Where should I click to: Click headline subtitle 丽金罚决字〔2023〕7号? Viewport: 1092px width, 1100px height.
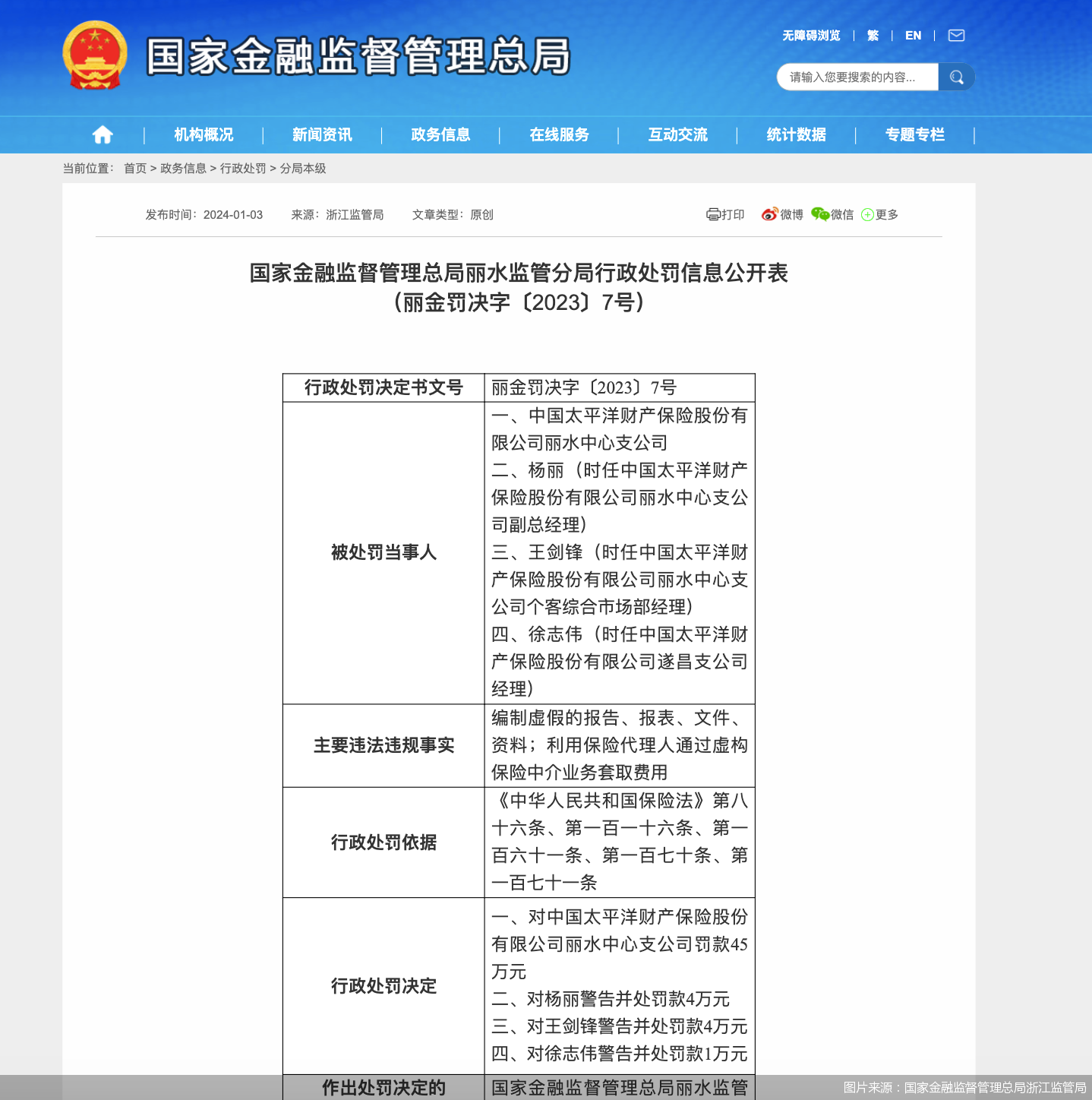pyautogui.click(x=519, y=302)
